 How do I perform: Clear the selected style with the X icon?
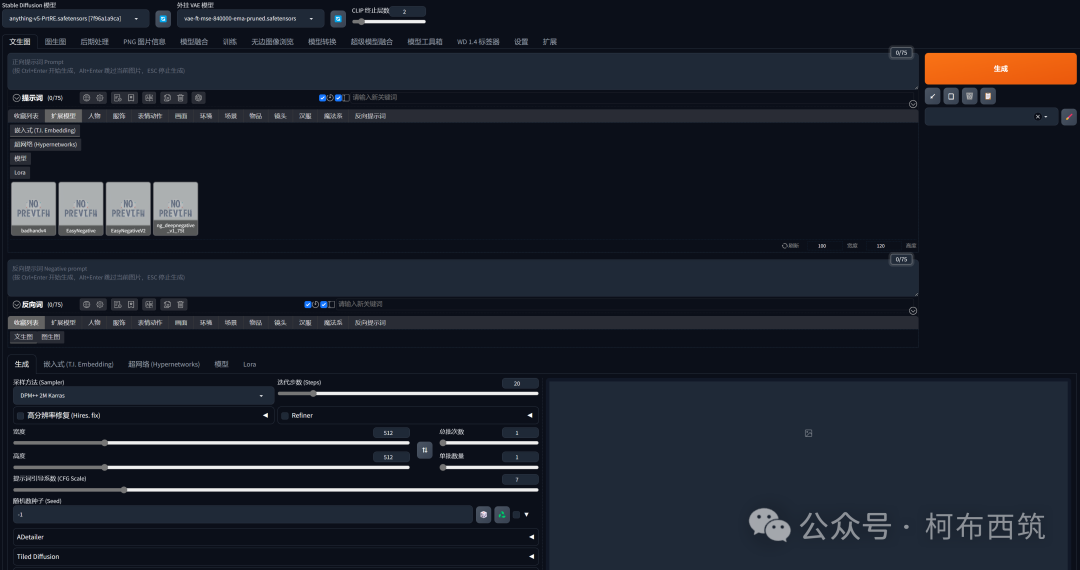(1037, 117)
